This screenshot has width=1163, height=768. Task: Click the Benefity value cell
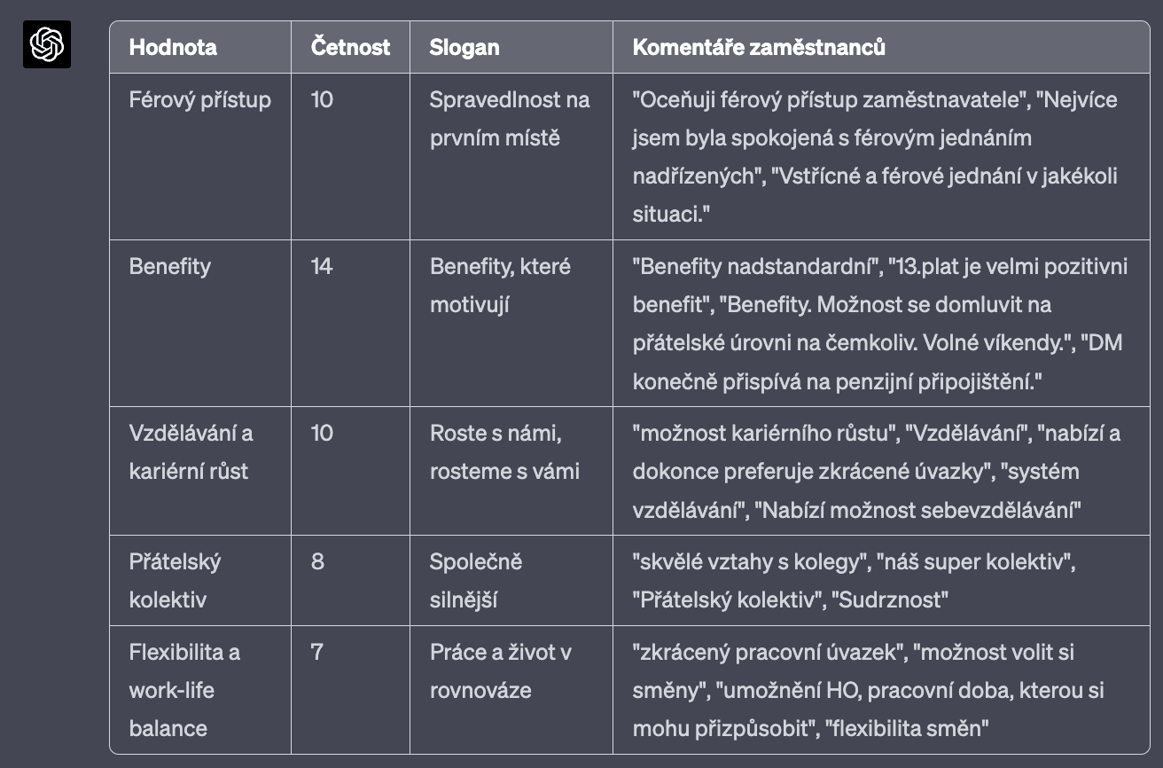point(170,266)
